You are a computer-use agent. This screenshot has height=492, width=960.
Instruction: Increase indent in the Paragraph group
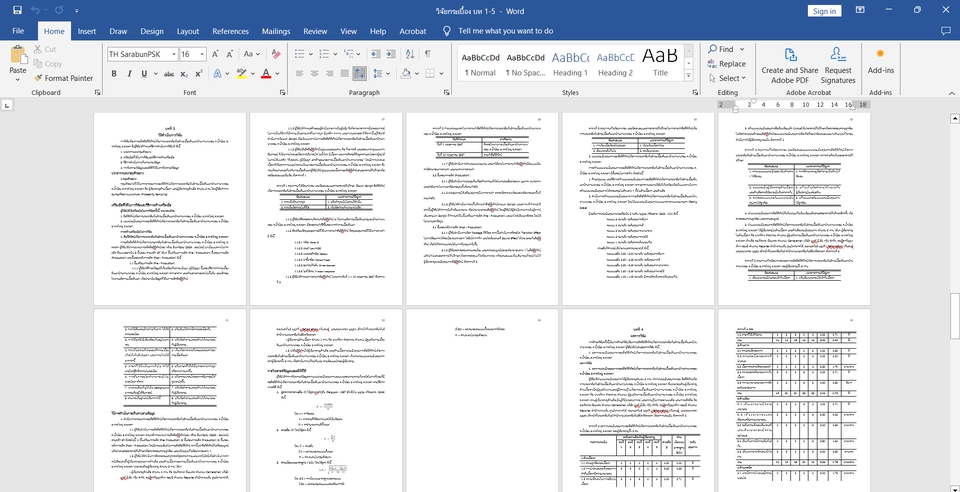click(391, 54)
